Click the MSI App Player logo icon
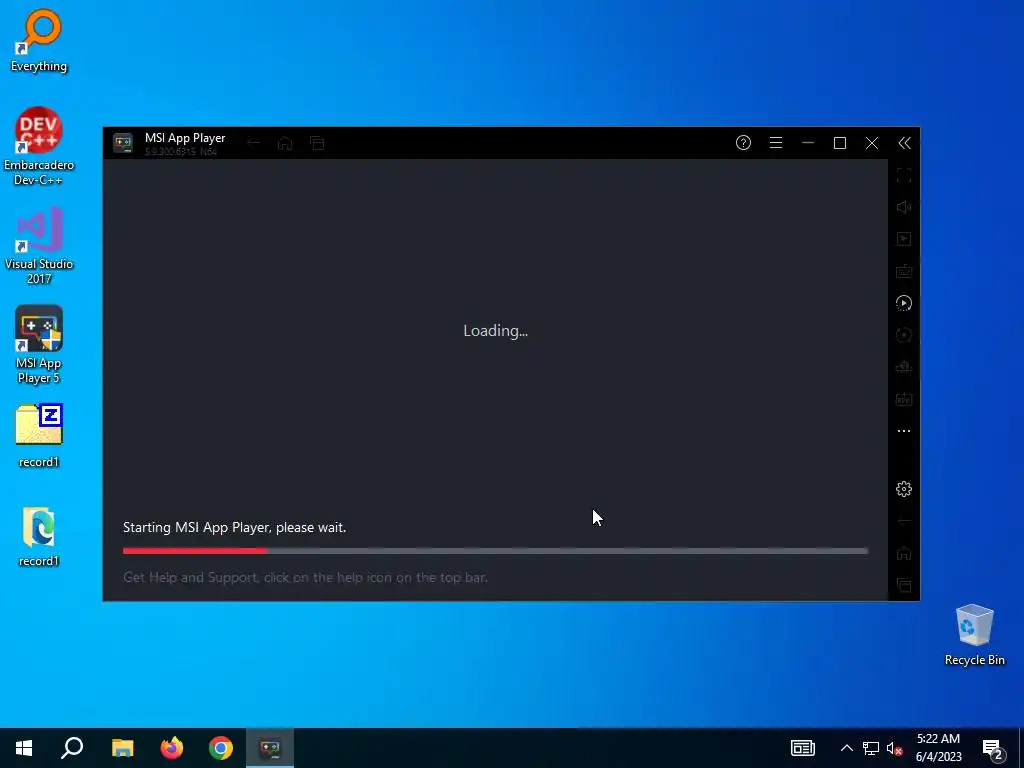 click(x=123, y=143)
